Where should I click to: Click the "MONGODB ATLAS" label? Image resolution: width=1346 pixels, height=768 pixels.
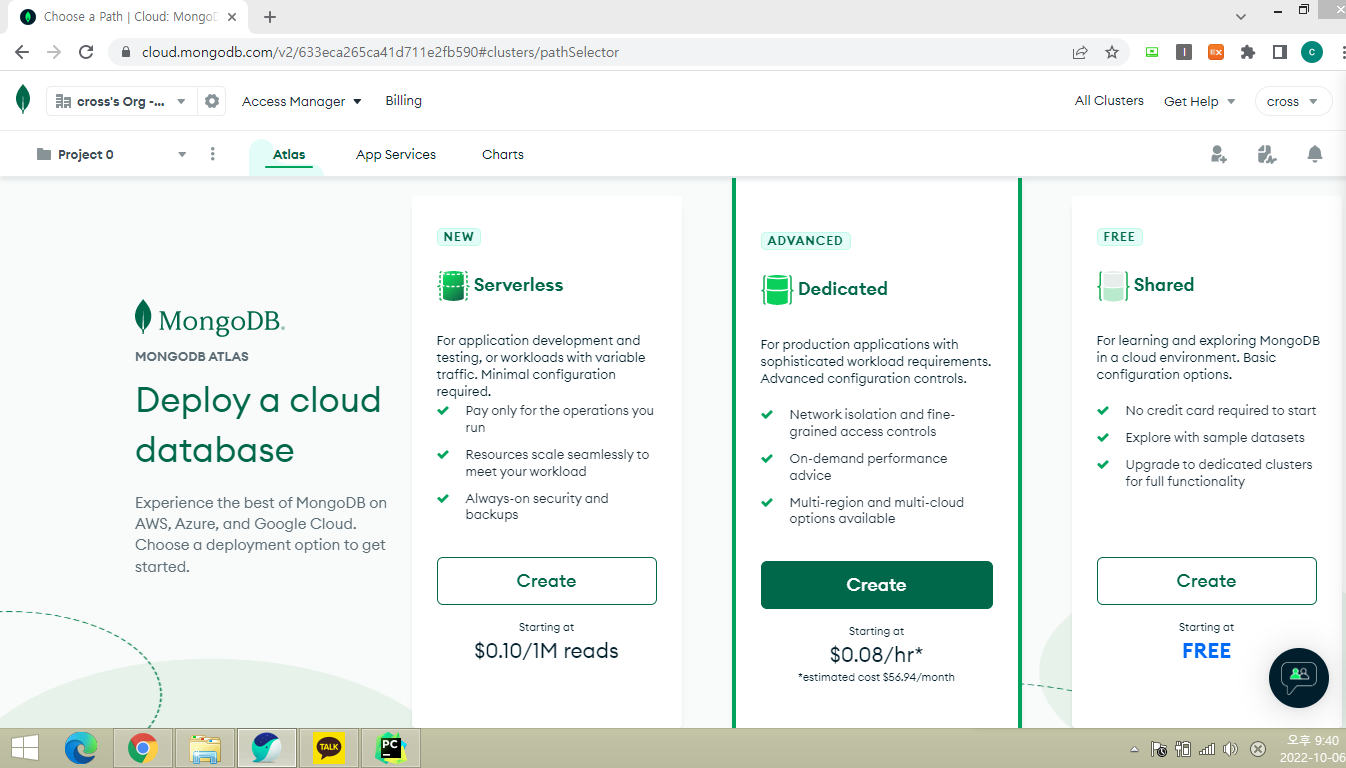192,357
